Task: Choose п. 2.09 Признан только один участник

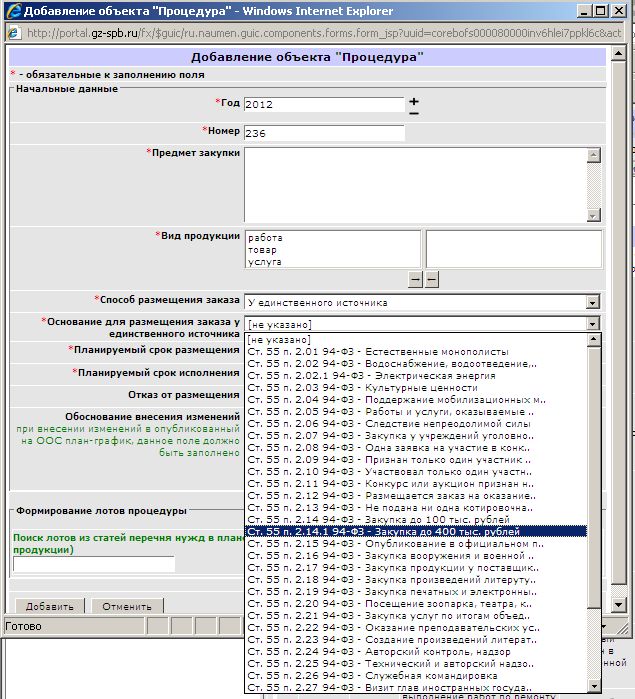Action: [416, 460]
